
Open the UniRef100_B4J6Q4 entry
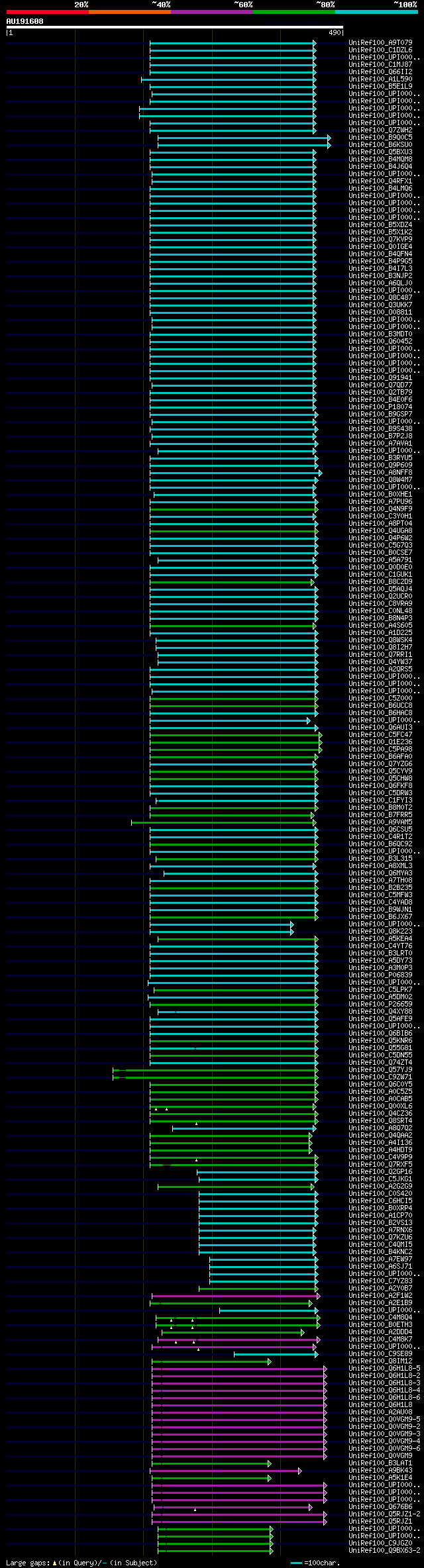click(380, 166)
